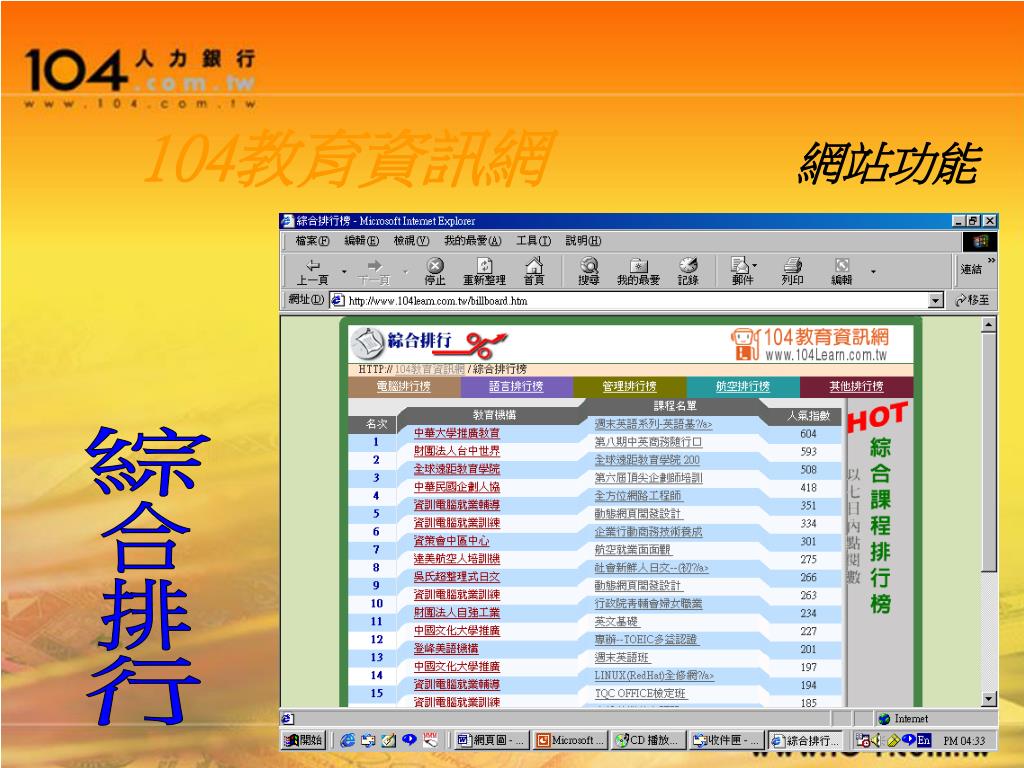Show the History (記錄) panel
This screenshot has width=1024, height=768.
pos(688,271)
